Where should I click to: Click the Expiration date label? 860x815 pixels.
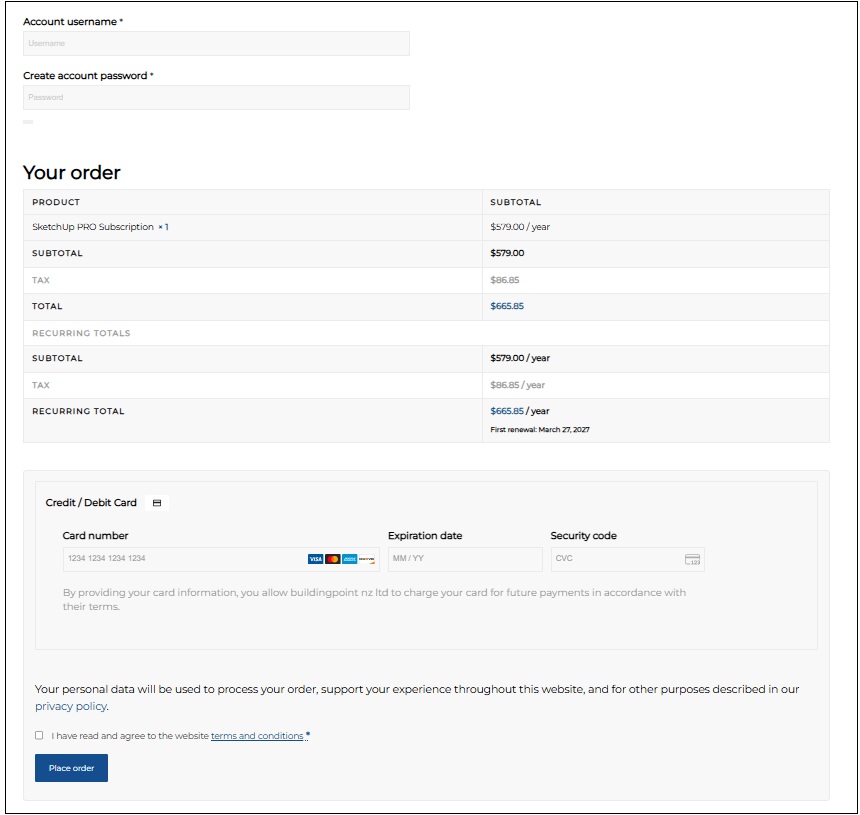pyautogui.click(x=425, y=535)
